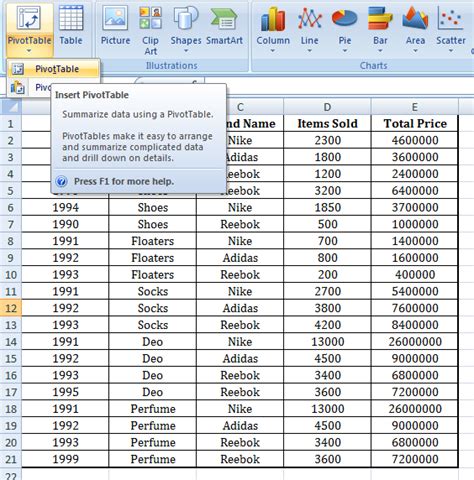Select Deo cell in row 15
Viewport: 474px width, 480px height.
click(153, 359)
